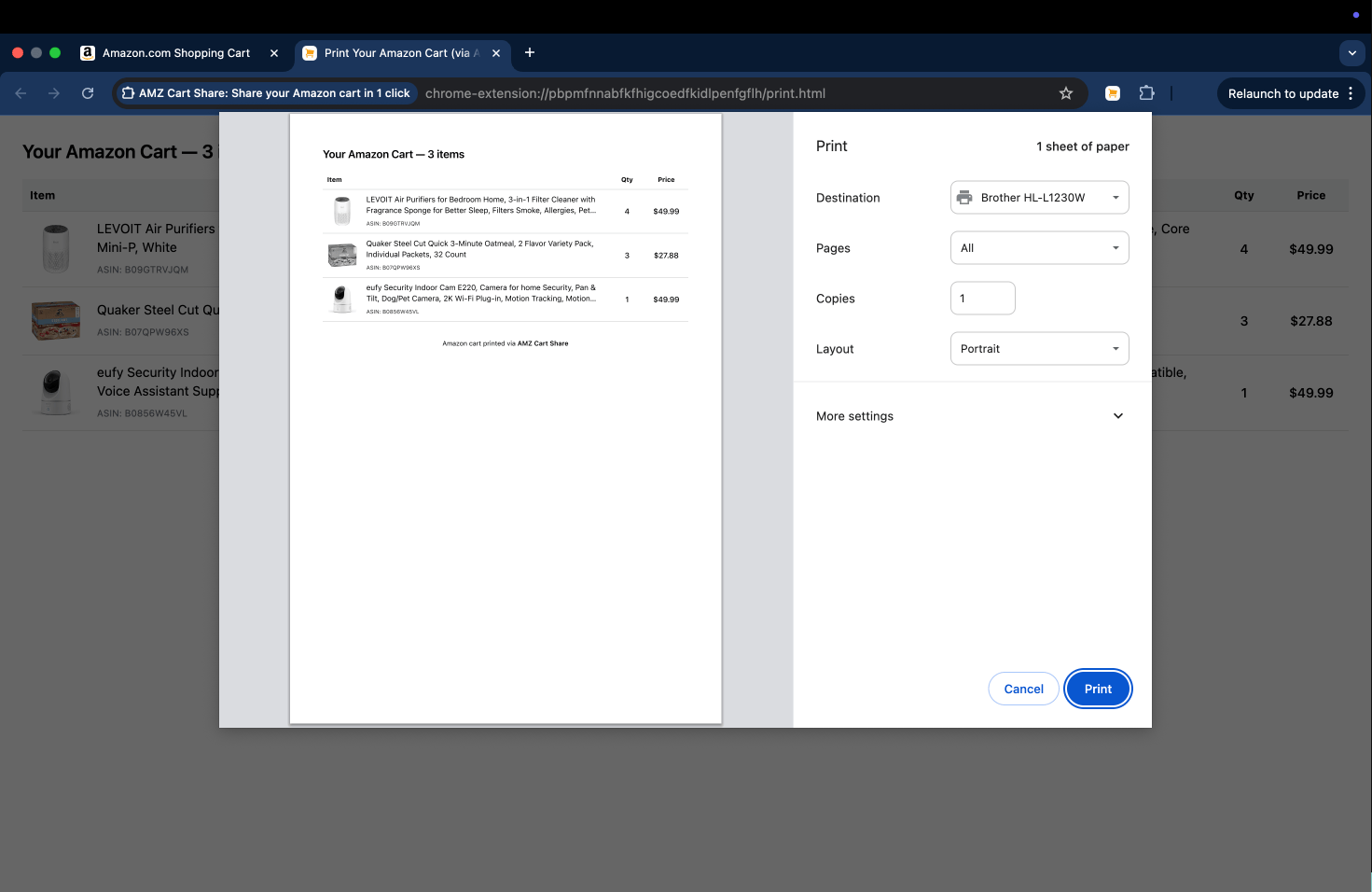
Task: Click the orange AMZ Cart Share extension icon
Action: tap(1112, 93)
